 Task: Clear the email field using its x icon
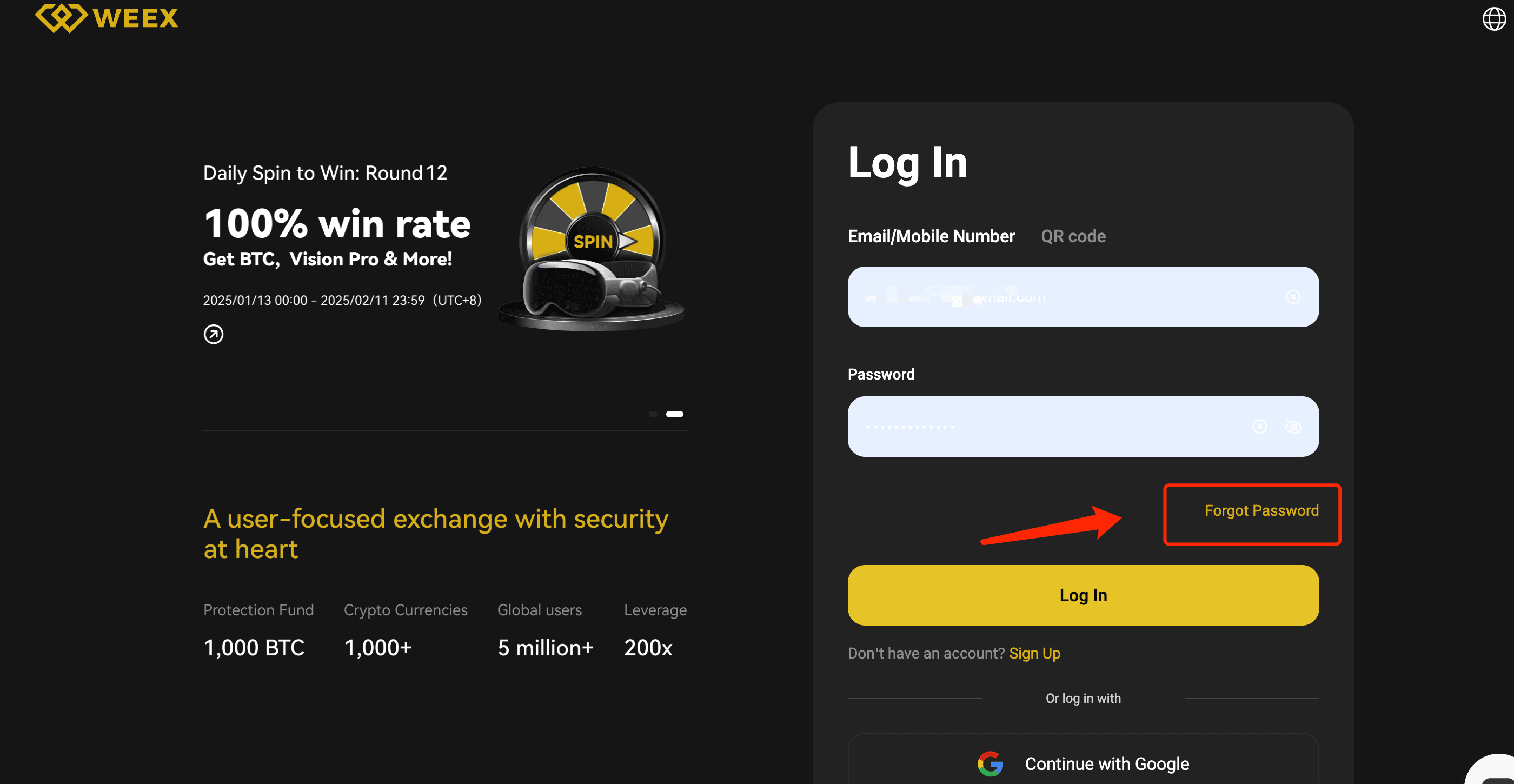click(x=1294, y=297)
